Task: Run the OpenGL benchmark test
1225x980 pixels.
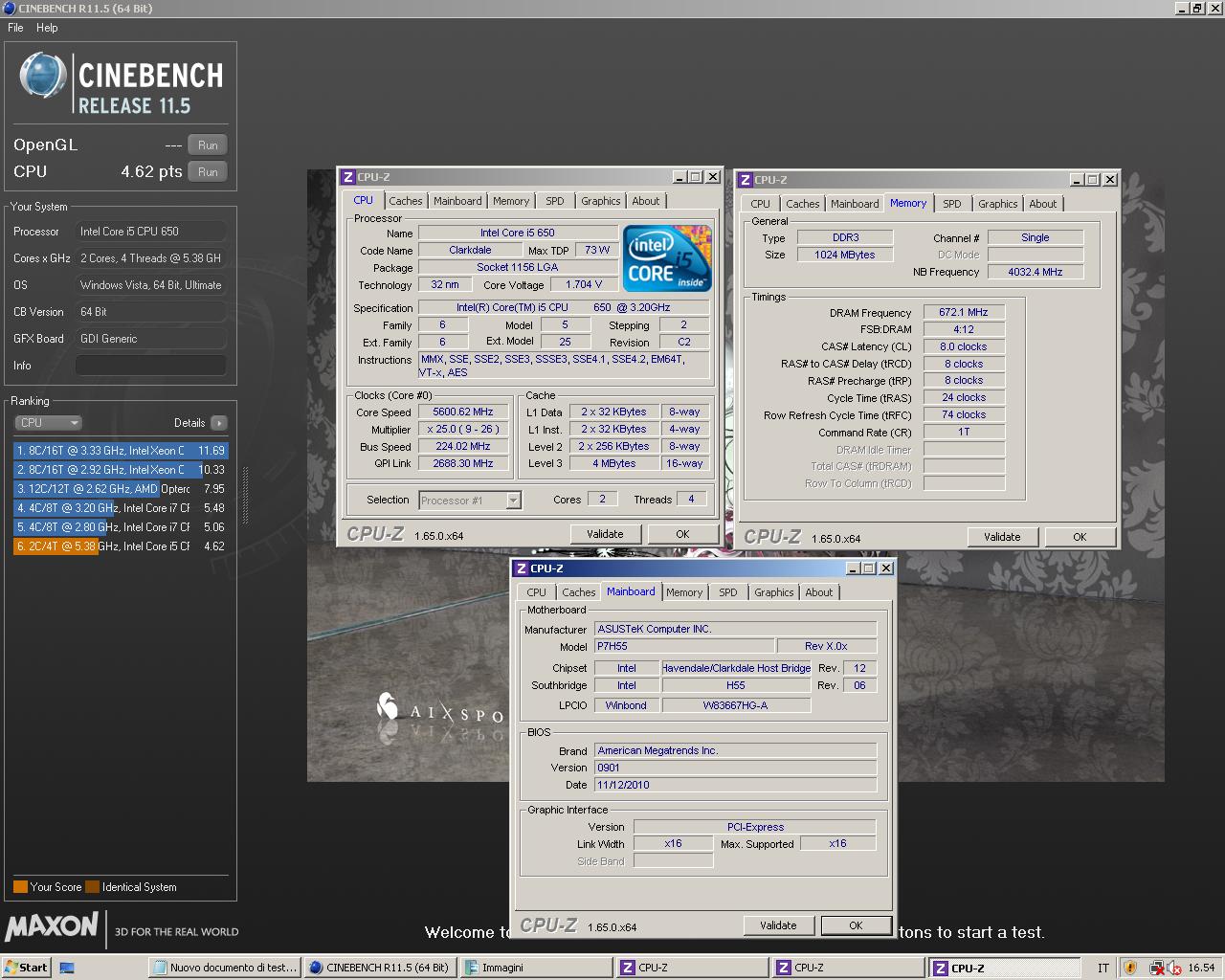Action: coord(208,145)
